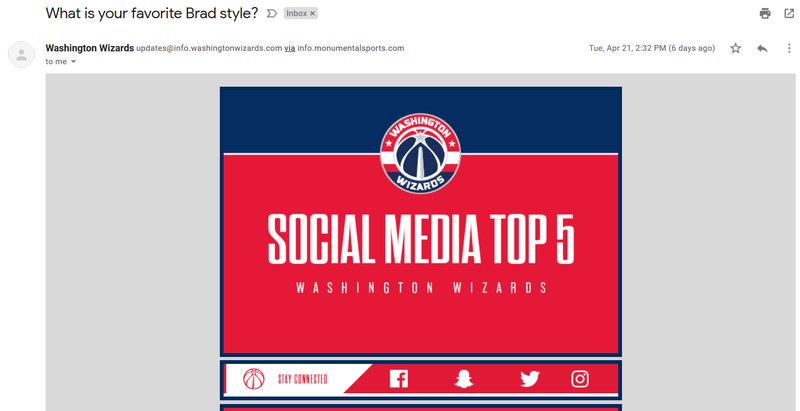Viewport: 800px width, 411px height.
Task: Open the Wizards Snapchat ghost icon
Action: tap(464, 379)
